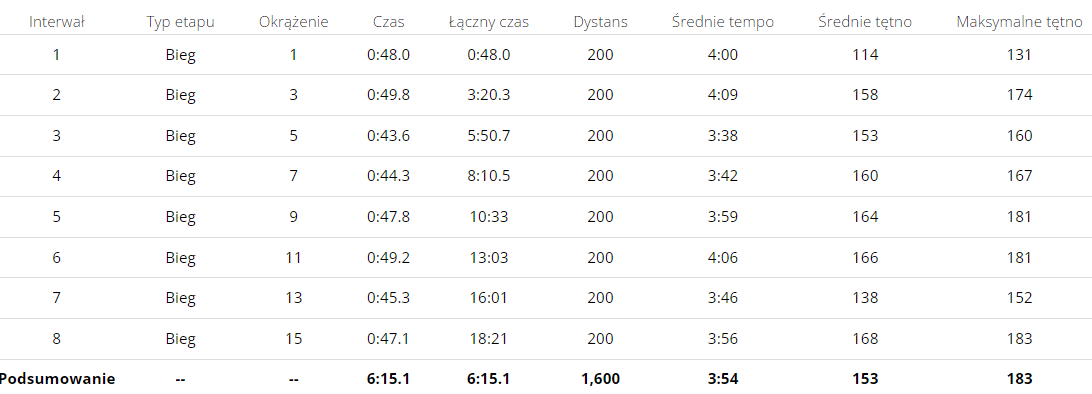Select the summary max heart rate 183

pos(1020,379)
